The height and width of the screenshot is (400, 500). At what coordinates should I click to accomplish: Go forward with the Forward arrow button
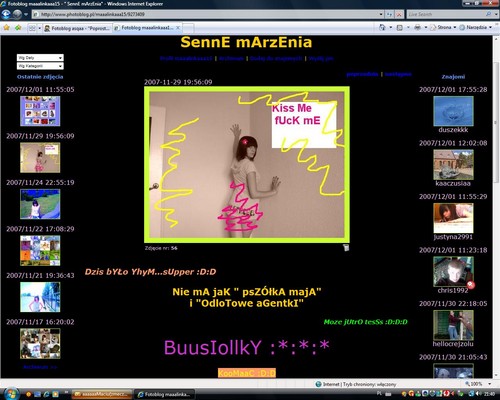click(17, 14)
